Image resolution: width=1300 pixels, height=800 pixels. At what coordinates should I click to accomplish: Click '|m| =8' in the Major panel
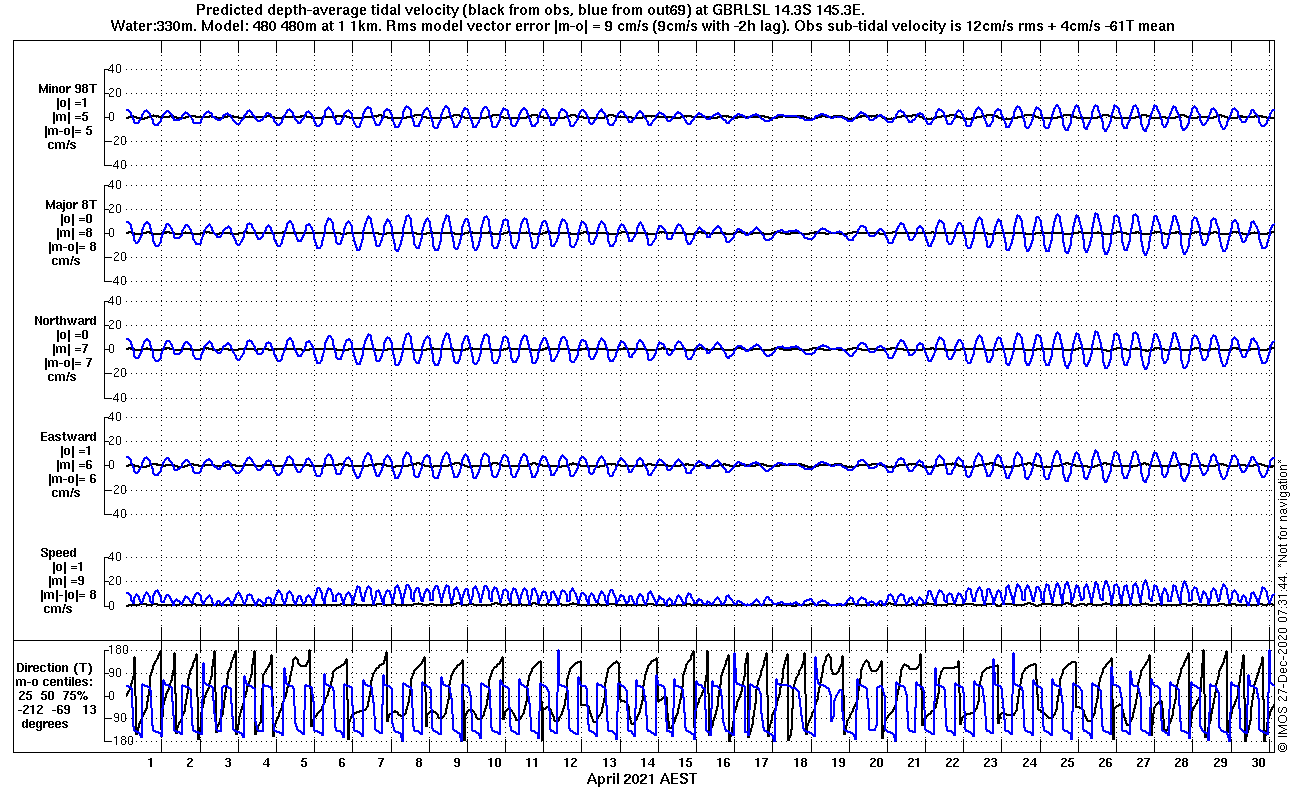(74, 233)
